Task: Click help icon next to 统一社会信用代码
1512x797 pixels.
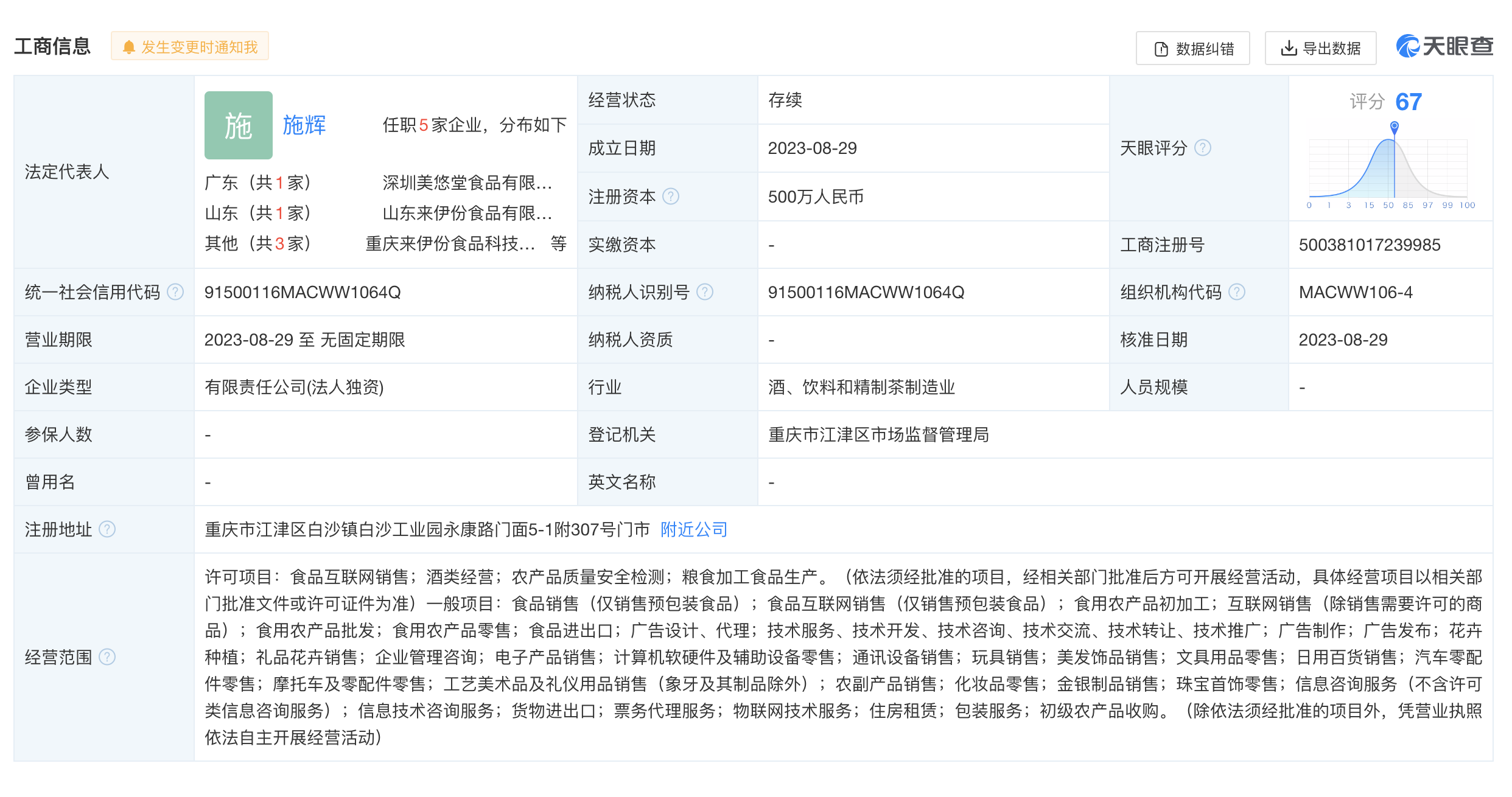Action: click(175, 292)
